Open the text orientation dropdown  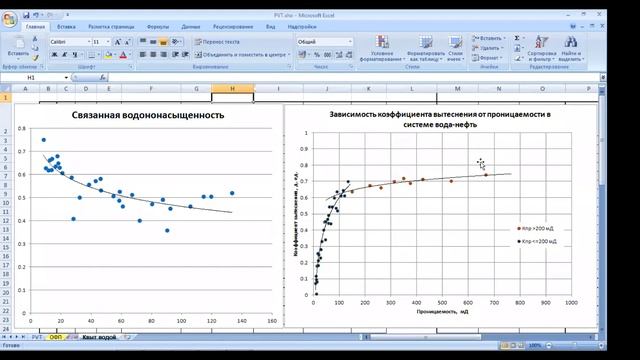click(176, 41)
